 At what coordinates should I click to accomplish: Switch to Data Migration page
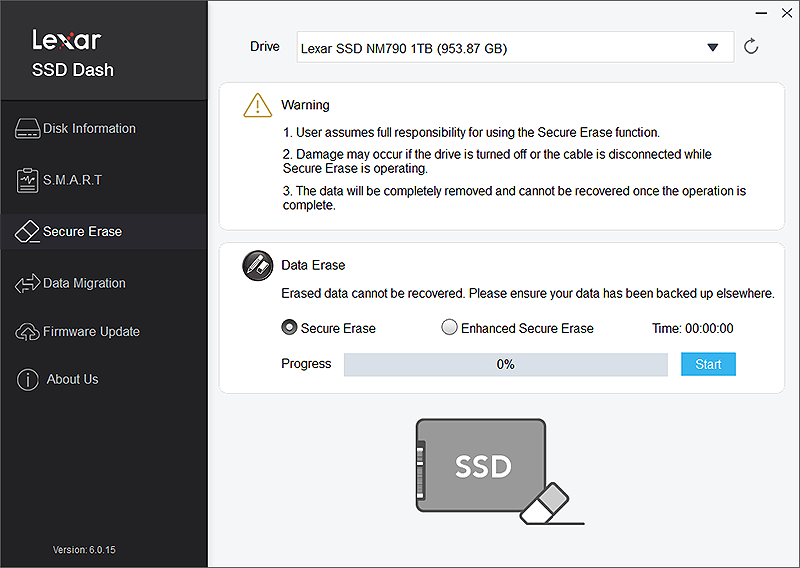tap(84, 284)
